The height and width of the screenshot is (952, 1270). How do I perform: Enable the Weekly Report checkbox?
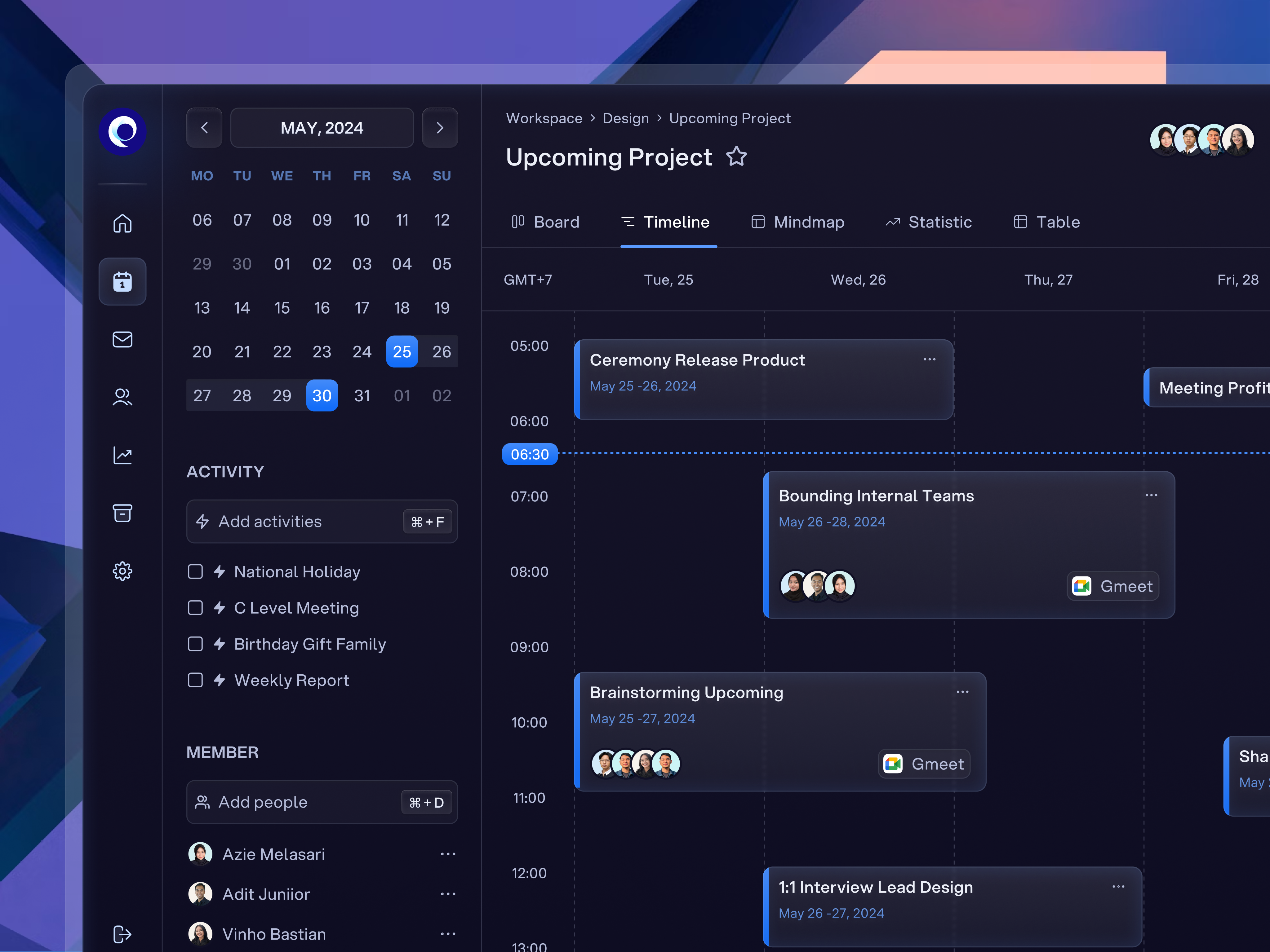tap(195, 679)
